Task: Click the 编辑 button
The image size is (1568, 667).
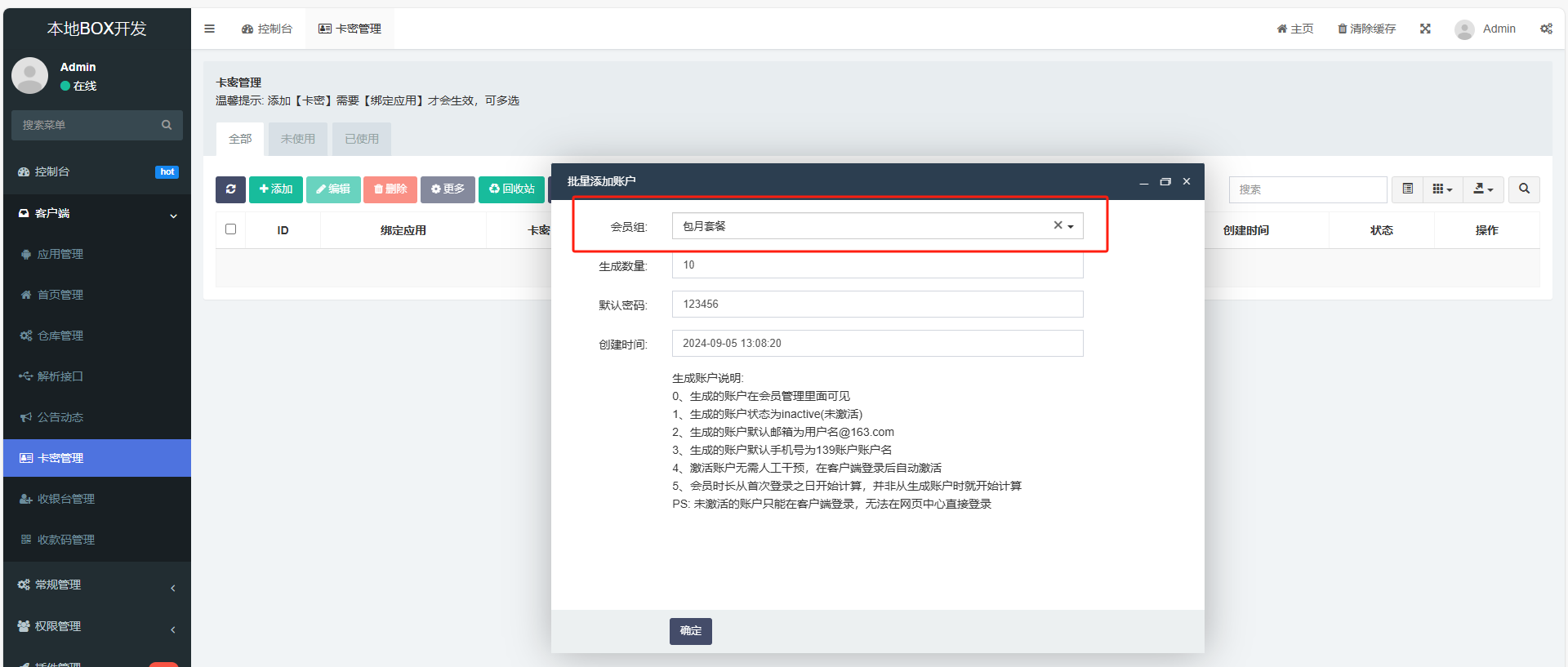Action: [x=333, y=189]
